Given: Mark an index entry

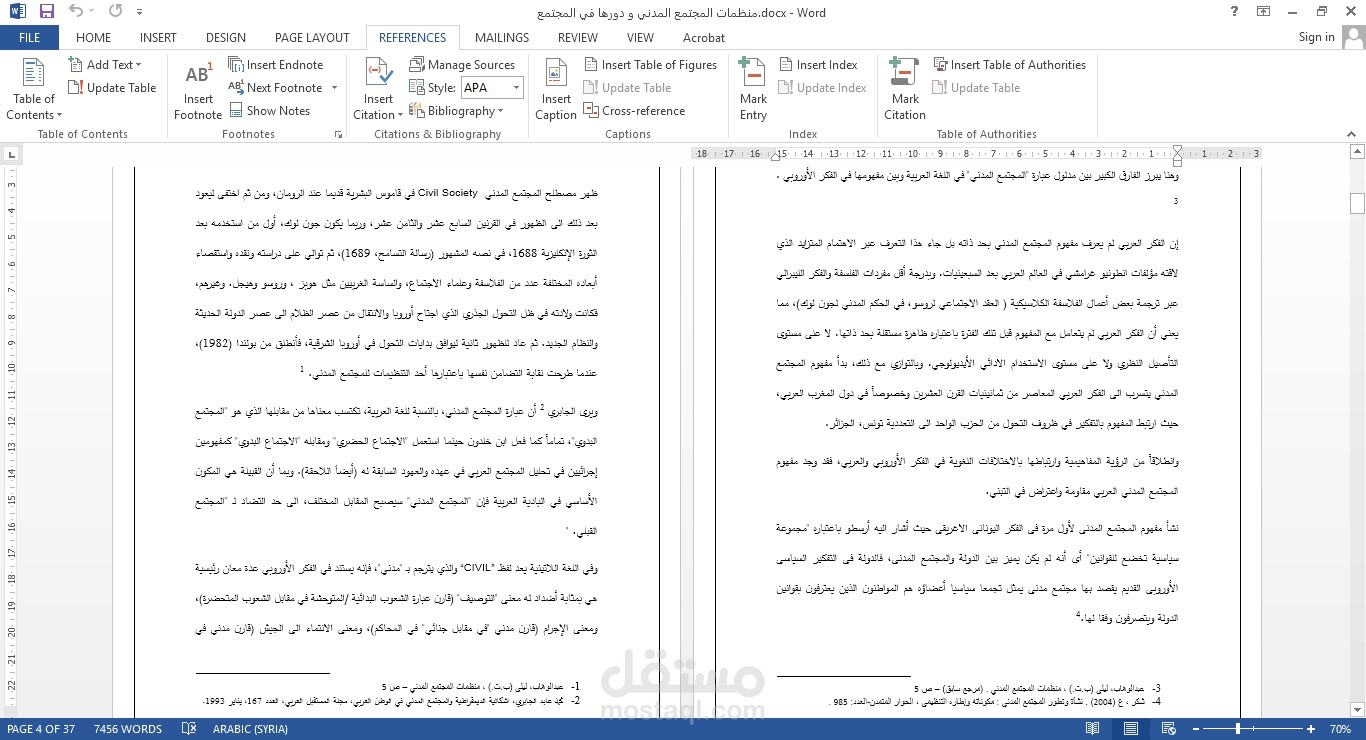Looking at the screenshot, I should 752,90.
